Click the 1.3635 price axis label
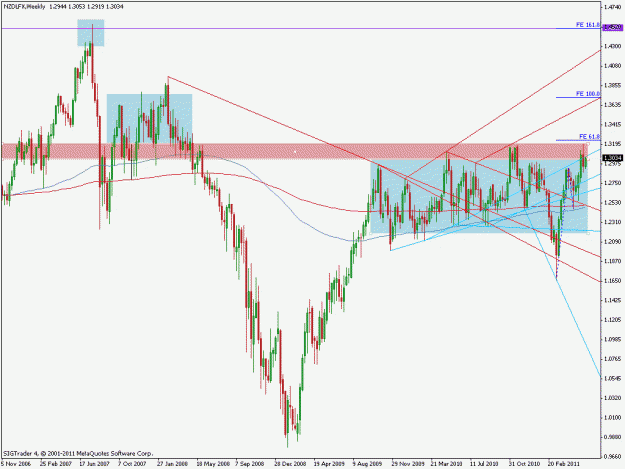 [x=614, y=105]
